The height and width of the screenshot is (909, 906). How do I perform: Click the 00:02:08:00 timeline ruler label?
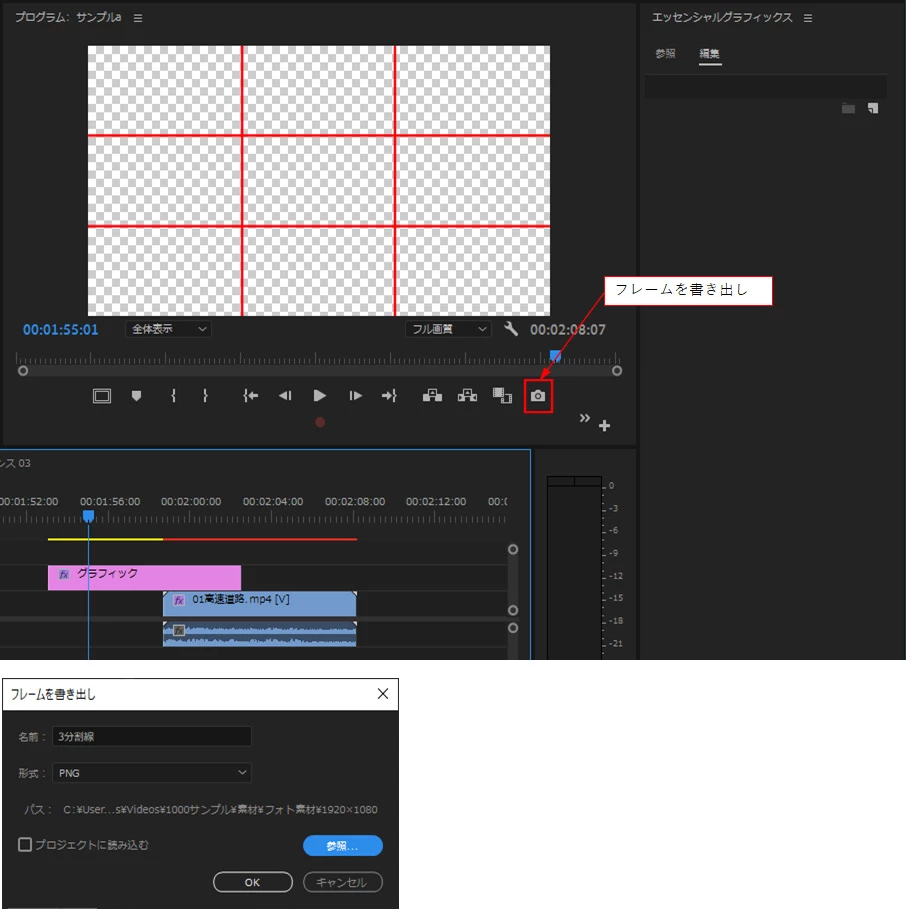tap(355, 501)
